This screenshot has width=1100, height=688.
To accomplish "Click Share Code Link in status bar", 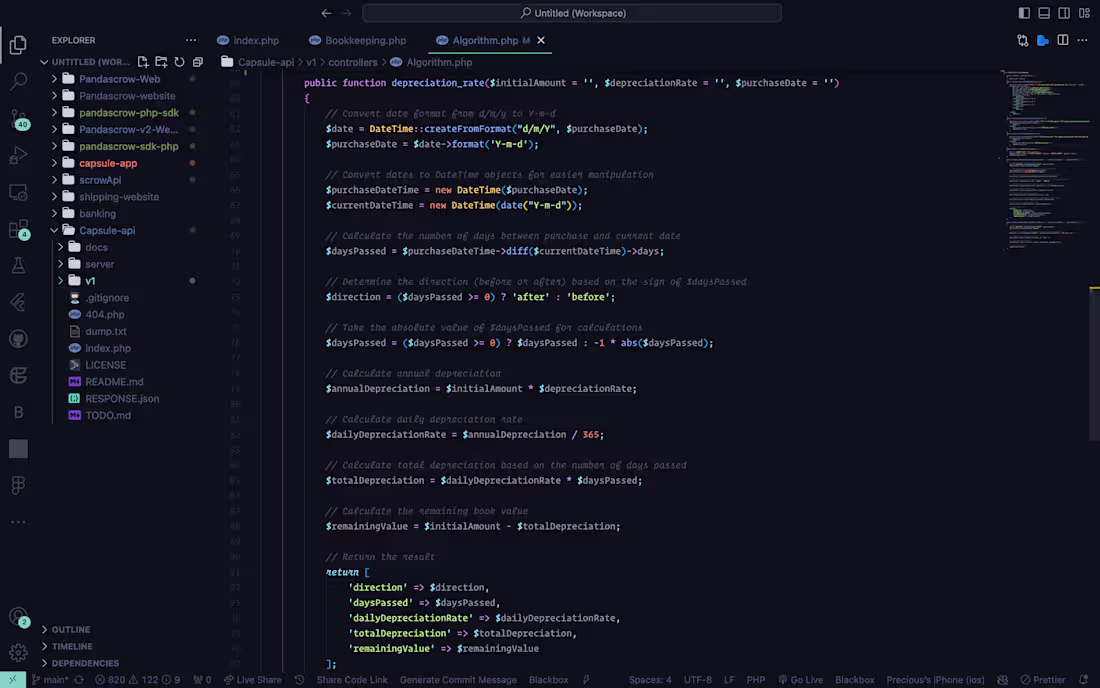I will 351,680.
